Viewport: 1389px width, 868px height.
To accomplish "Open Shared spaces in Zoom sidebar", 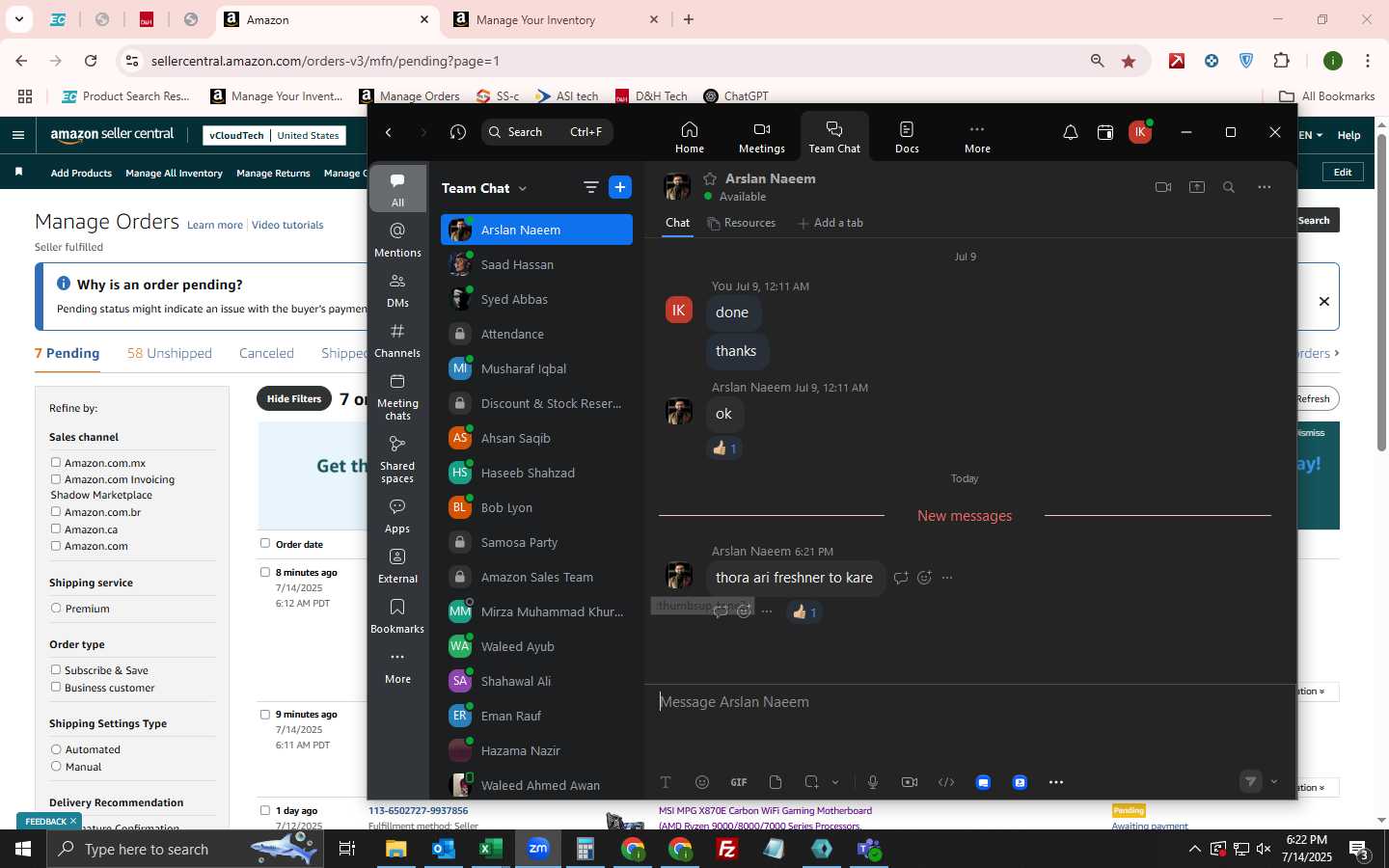I will (397, 458).
